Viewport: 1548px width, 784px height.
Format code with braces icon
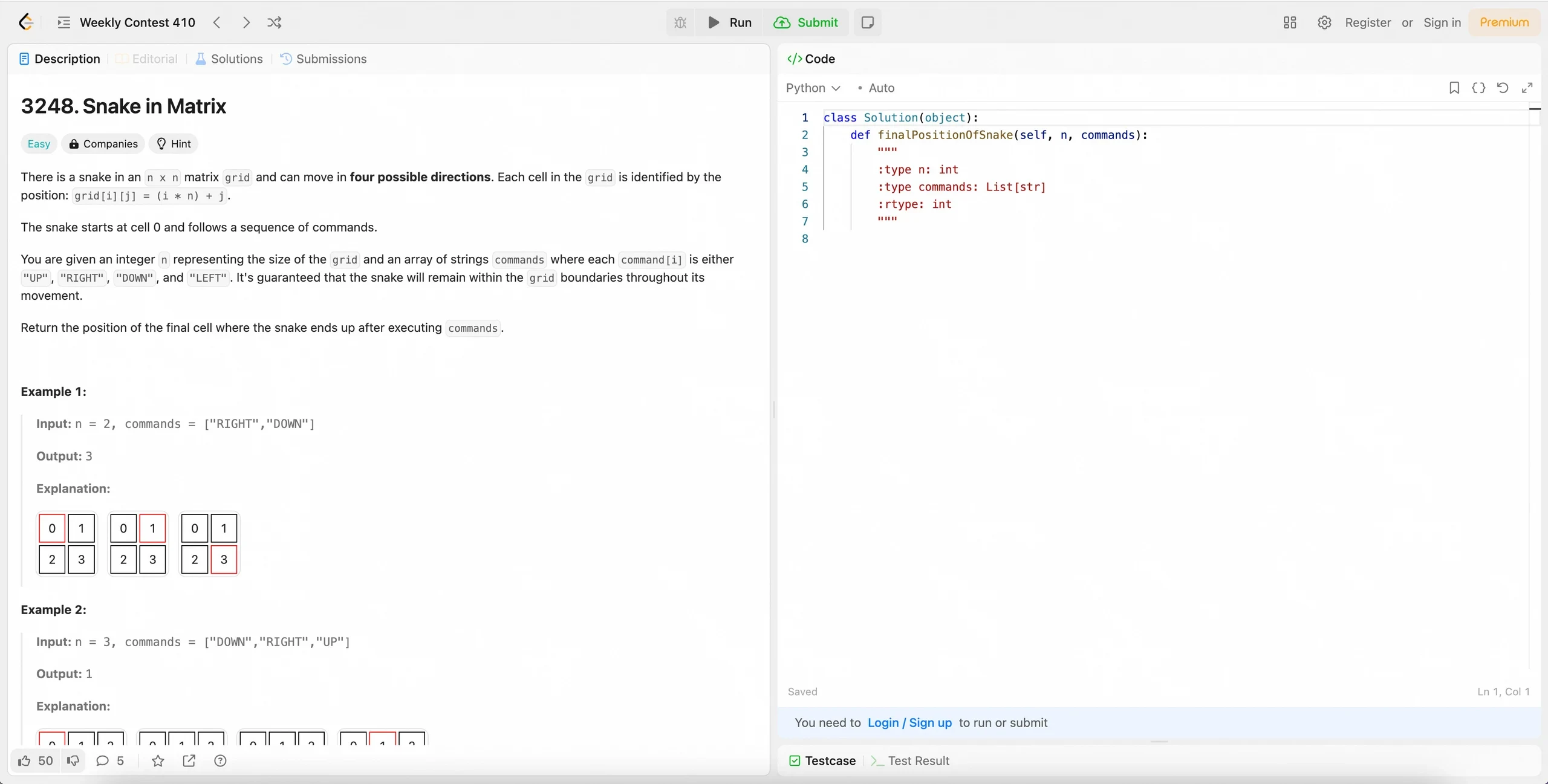tap(1478, 88)
